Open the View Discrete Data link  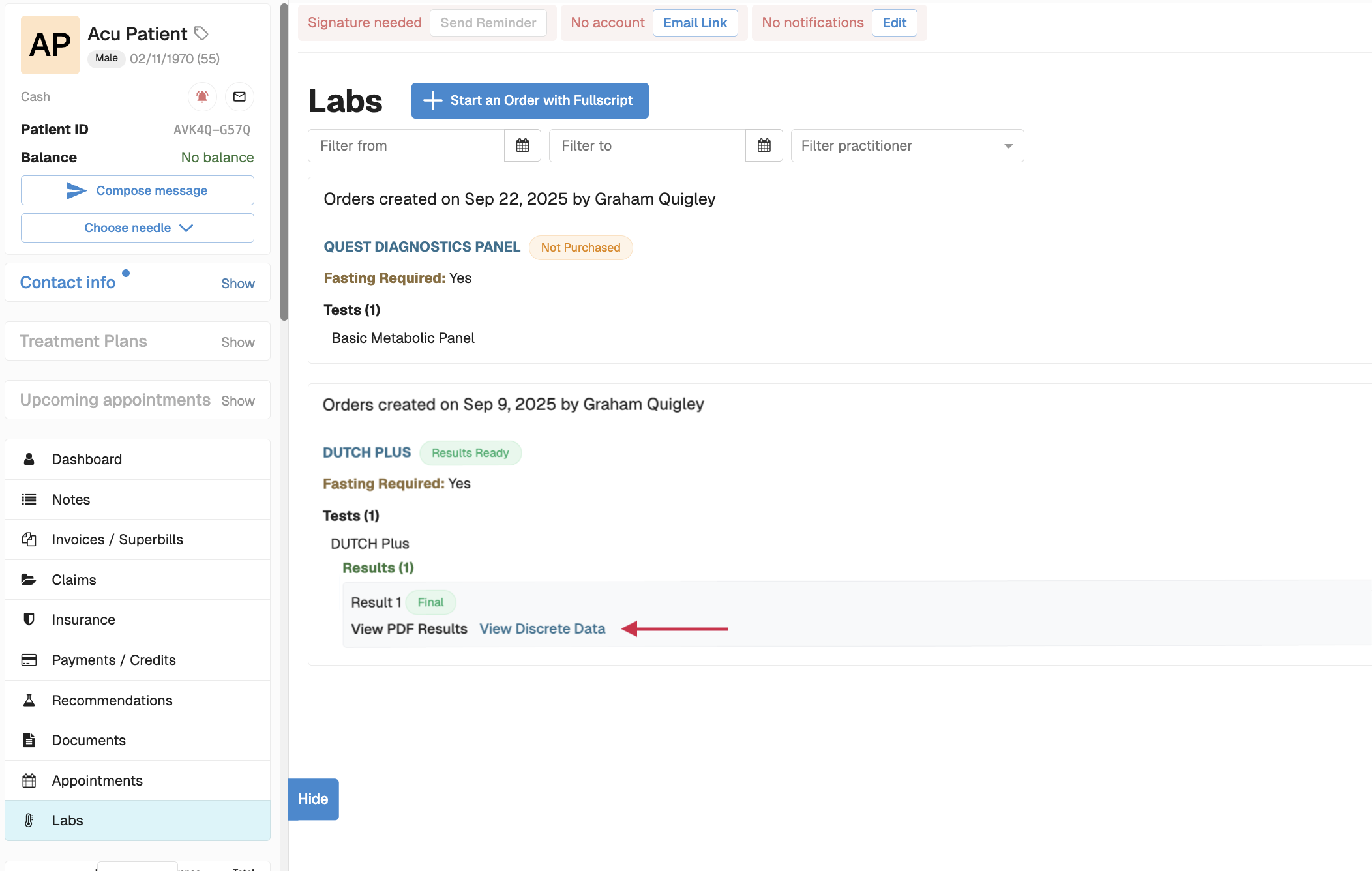[542, 628]
